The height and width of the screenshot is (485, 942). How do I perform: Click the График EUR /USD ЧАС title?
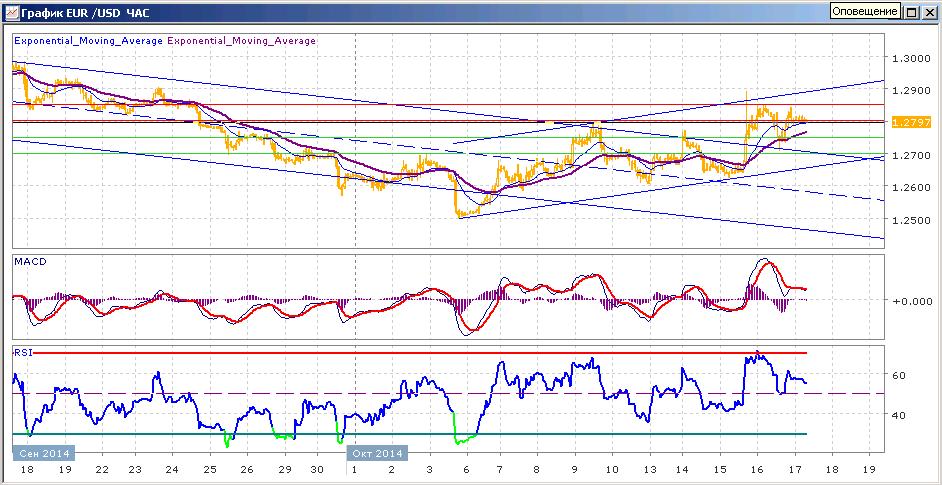tap(85, 13)
